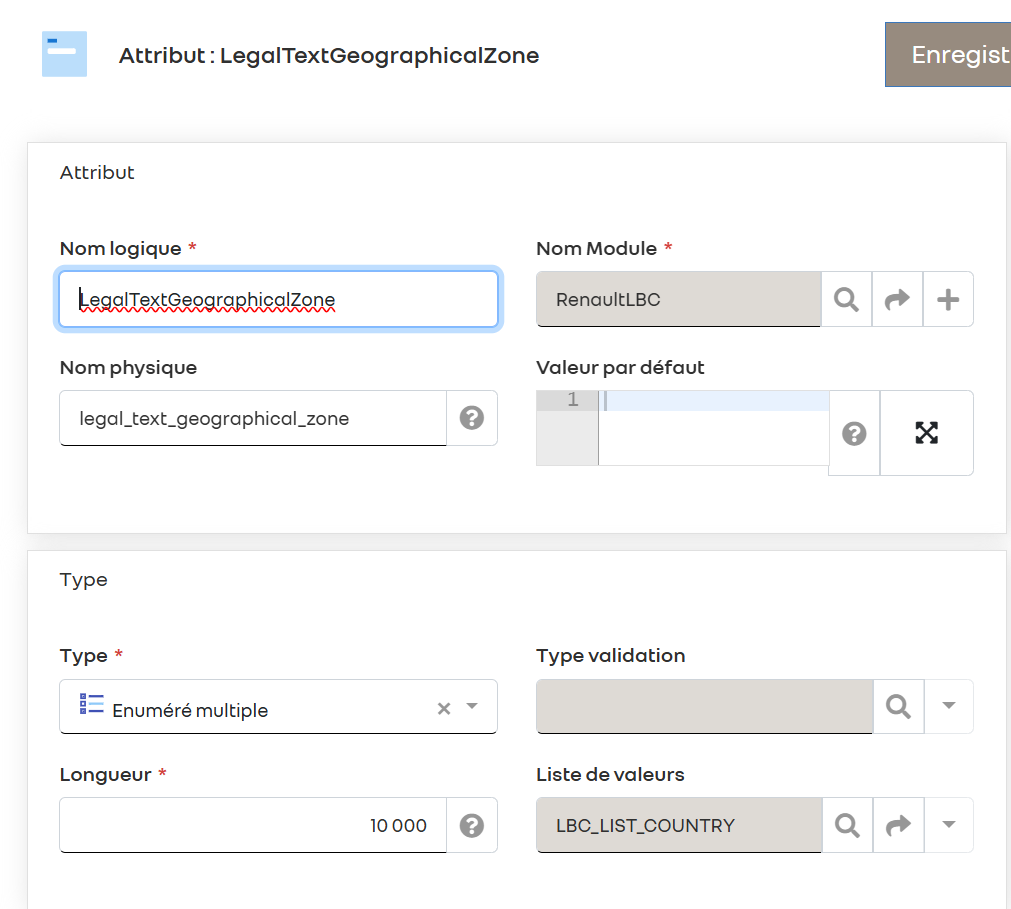Click into the Nom physique field
The height and width of the screenshot is (909, 1011).
[x=252, y=418]
